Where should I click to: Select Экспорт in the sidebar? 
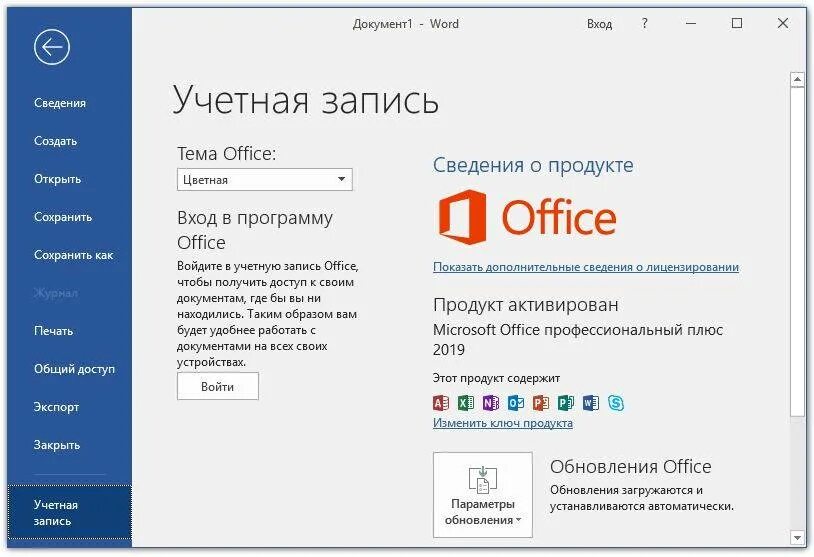(56, 407)
